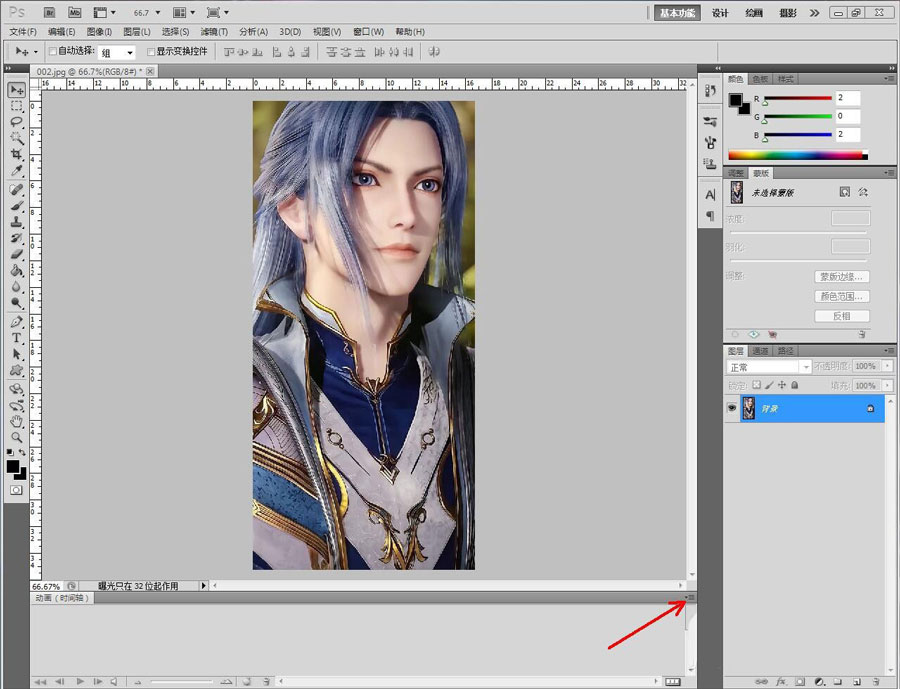Click the foreground color swatch in toolbox
This screenshot has width=900, height=689.
pyautogui.click(x=13, y=466)
